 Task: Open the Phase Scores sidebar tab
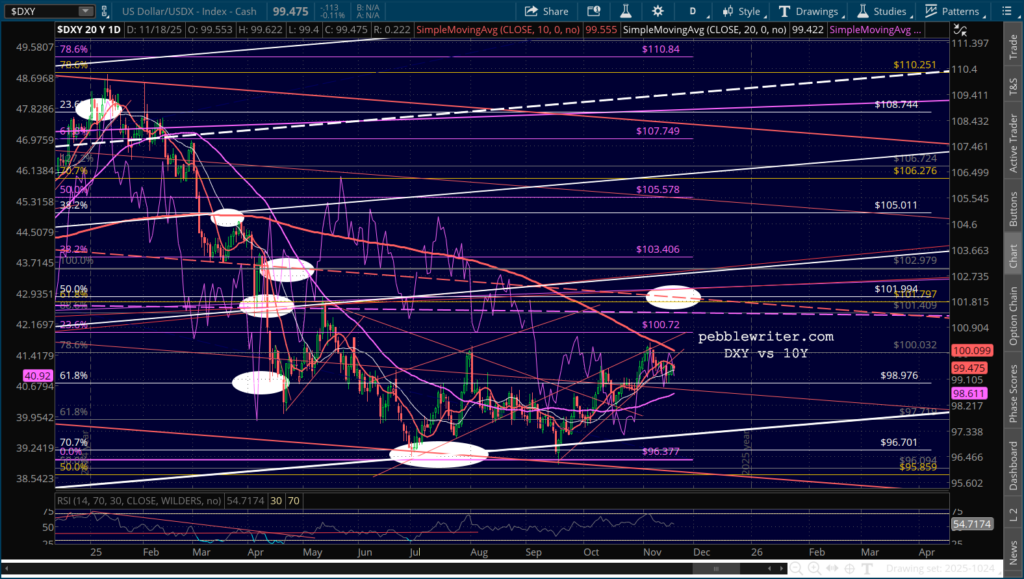1013,393
